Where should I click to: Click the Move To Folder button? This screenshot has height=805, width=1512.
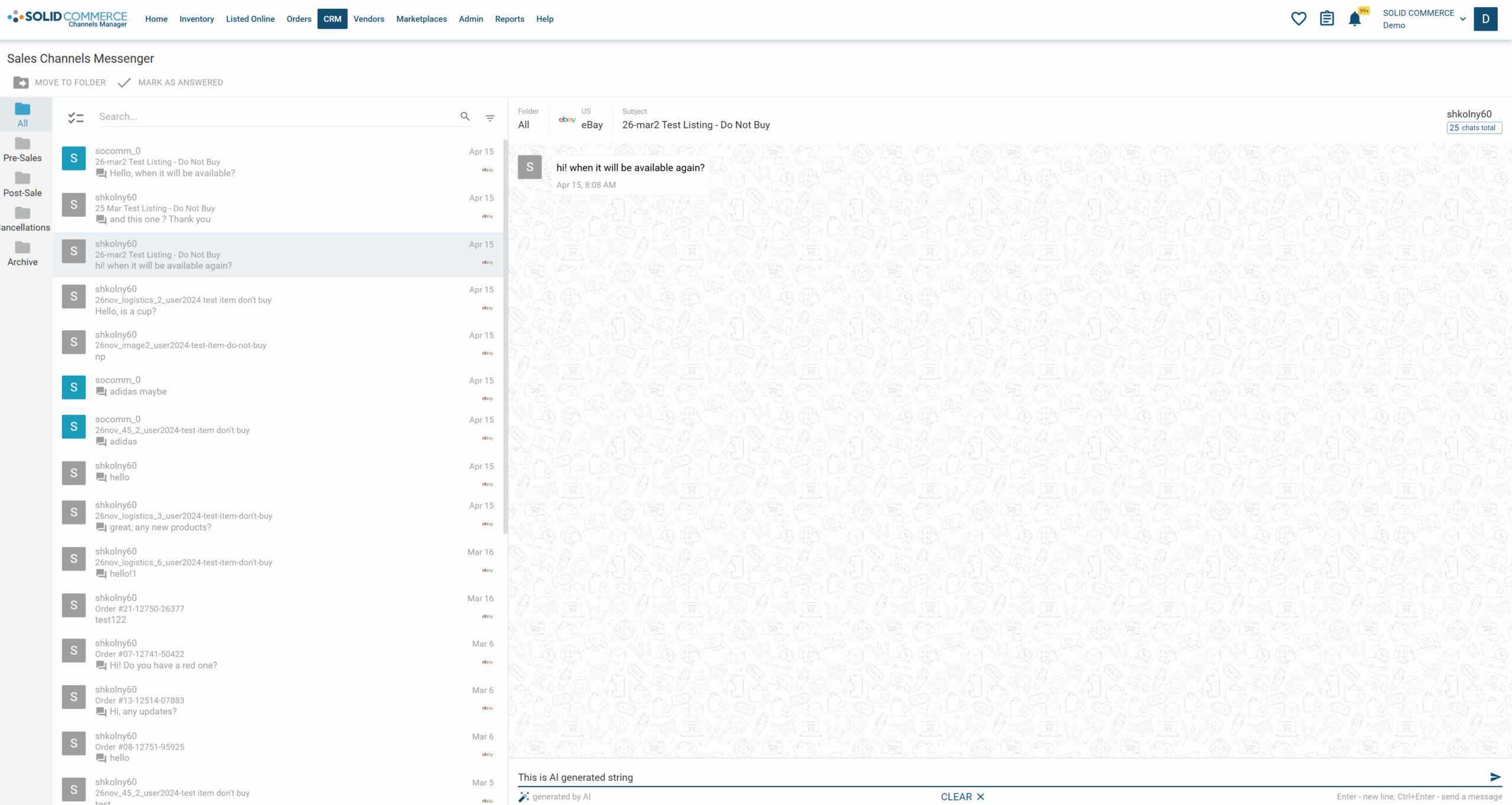point(60,83)
